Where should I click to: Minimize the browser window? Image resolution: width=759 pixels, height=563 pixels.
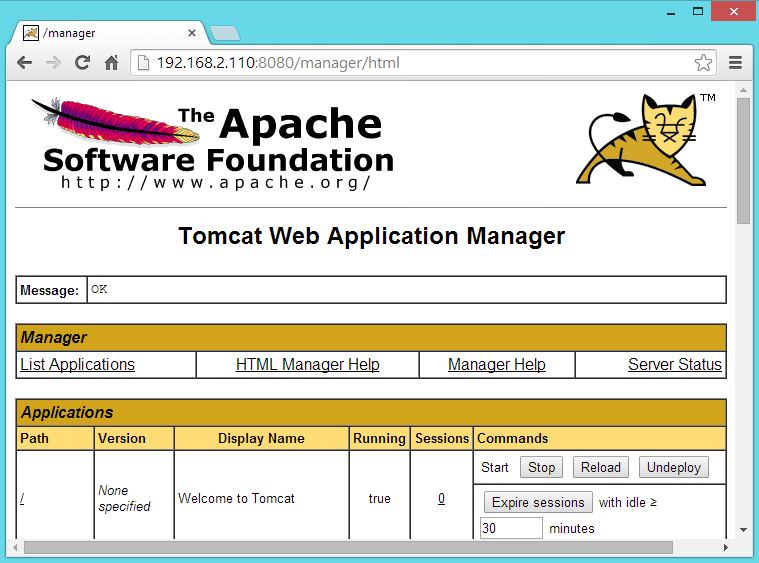(x=670, y=12)
